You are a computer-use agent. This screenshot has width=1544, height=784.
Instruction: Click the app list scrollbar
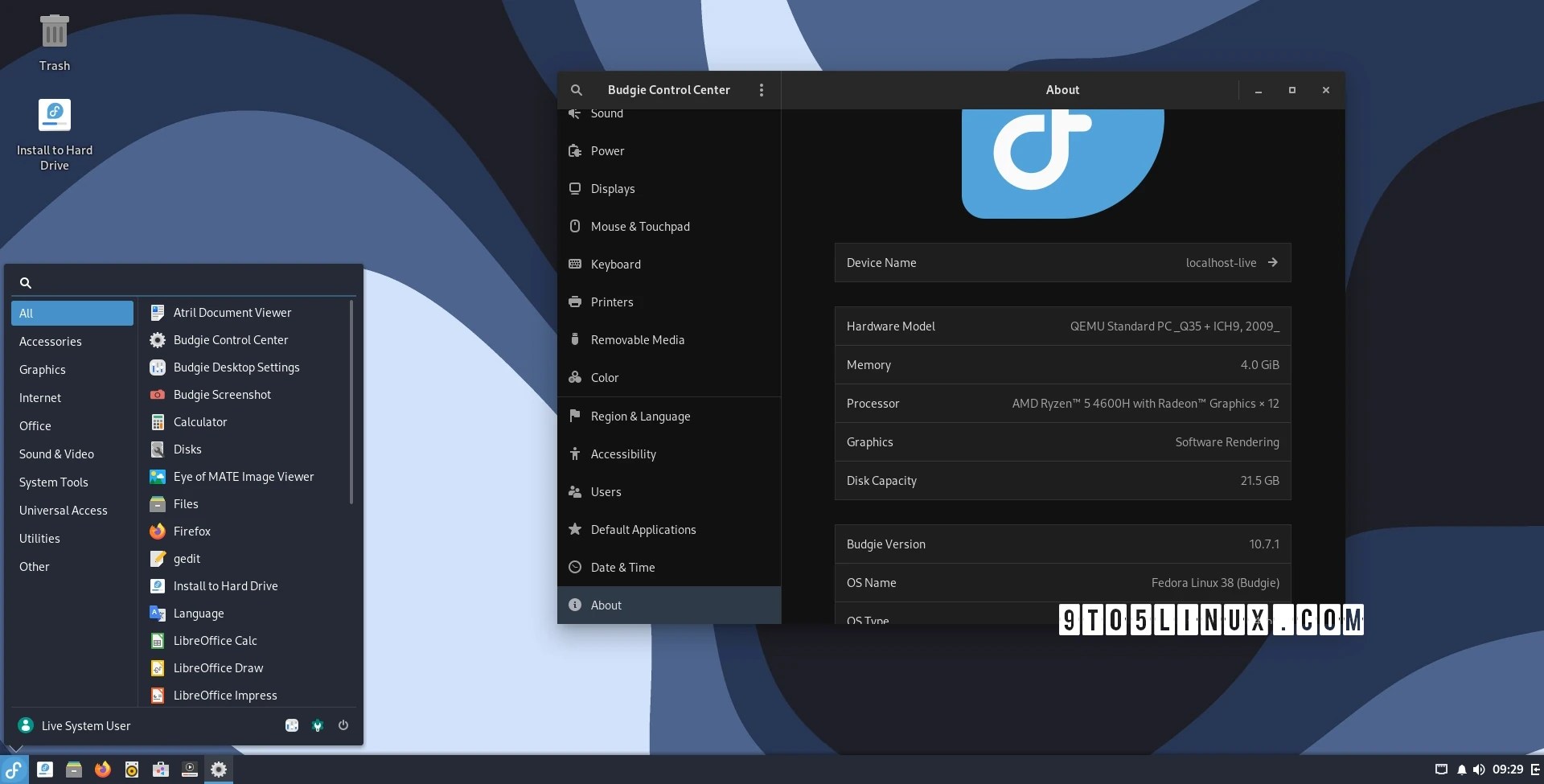[351, 402]
